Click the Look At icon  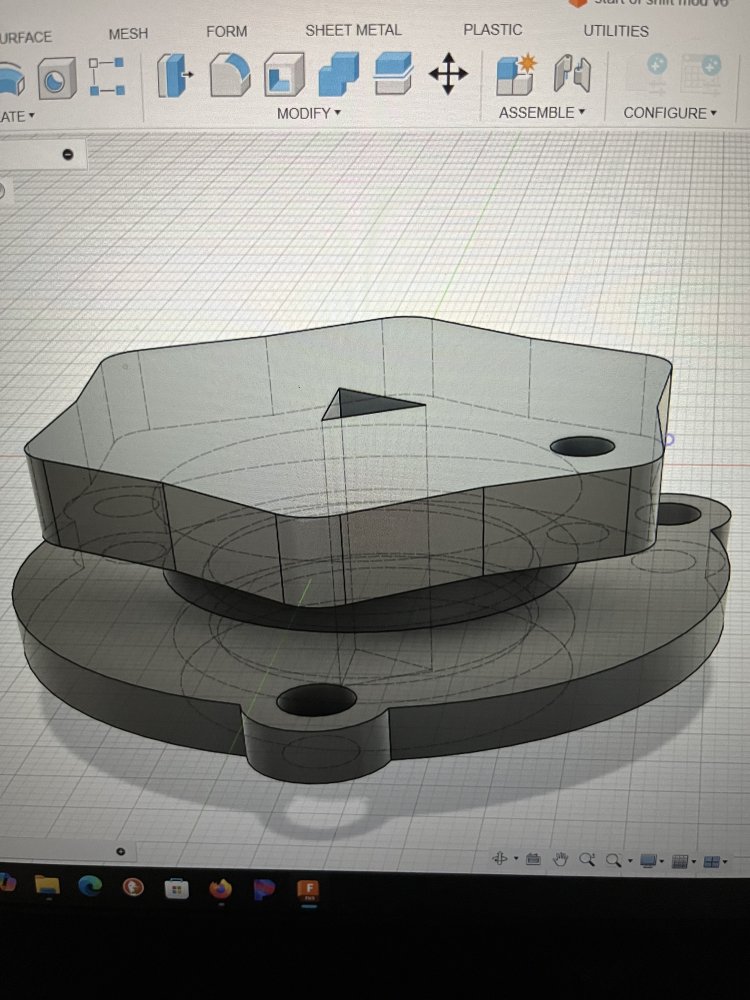click(533, 859)
